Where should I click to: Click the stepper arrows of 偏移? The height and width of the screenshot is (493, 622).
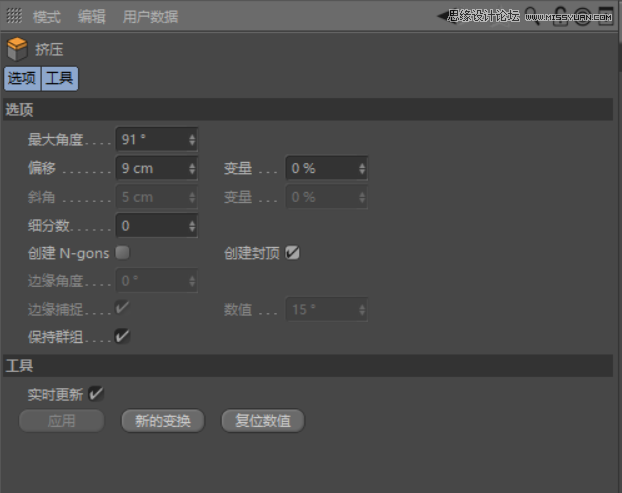click(192, 169)
